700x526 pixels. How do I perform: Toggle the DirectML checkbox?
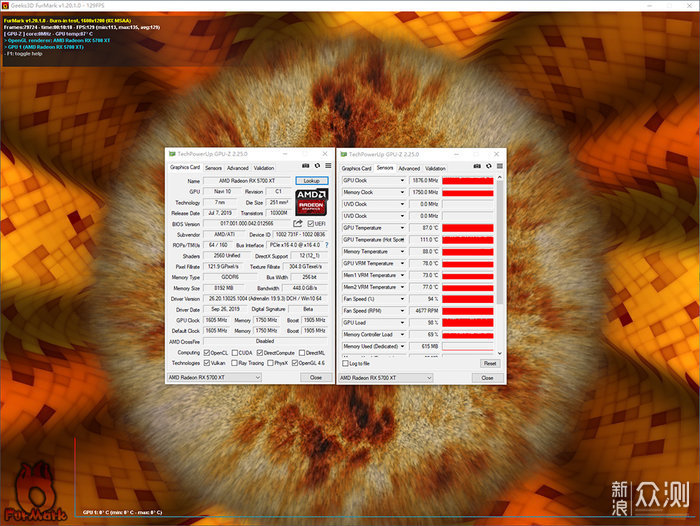302,353
